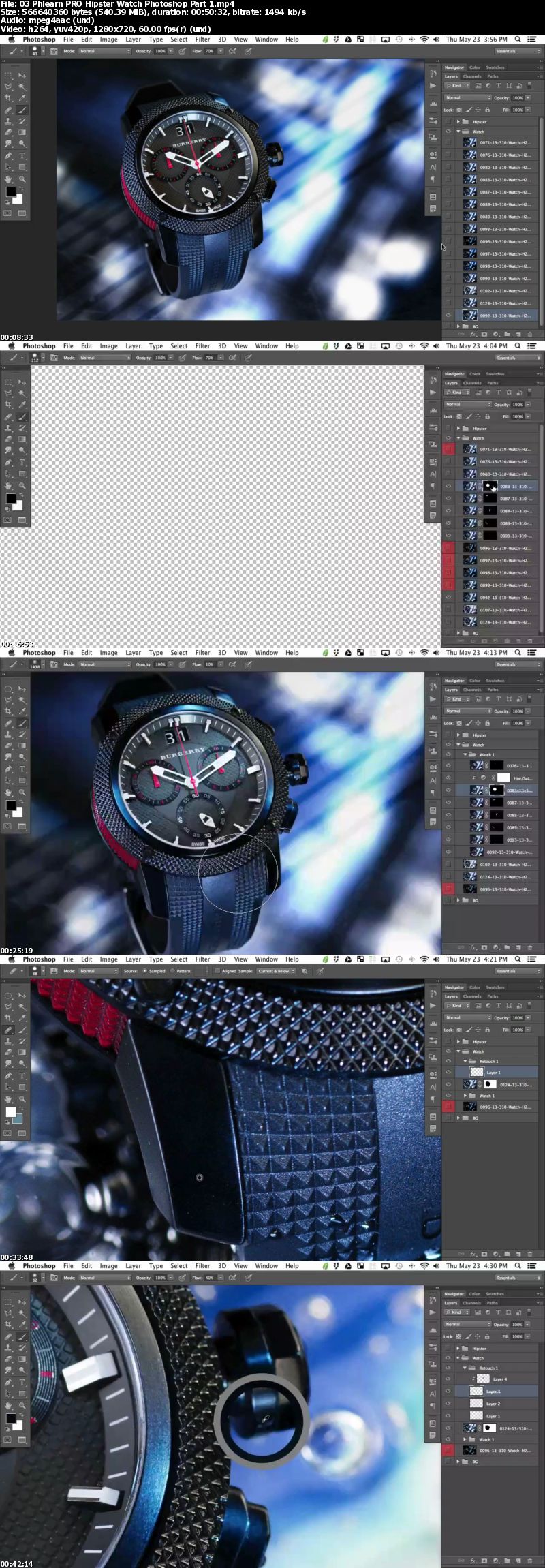
Task: Select the mask thumbnail of the 0083-13-310 layer
Action: tap(490, 487)
